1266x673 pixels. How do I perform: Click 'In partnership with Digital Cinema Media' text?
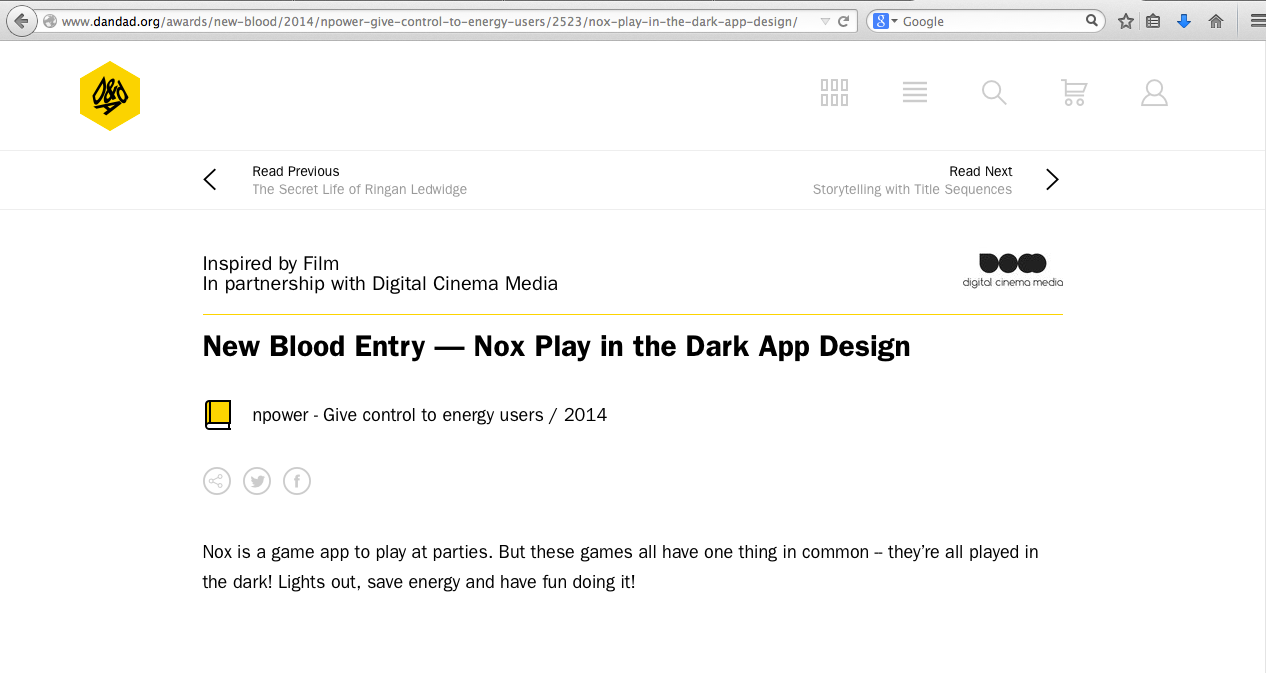pos(380,284)
